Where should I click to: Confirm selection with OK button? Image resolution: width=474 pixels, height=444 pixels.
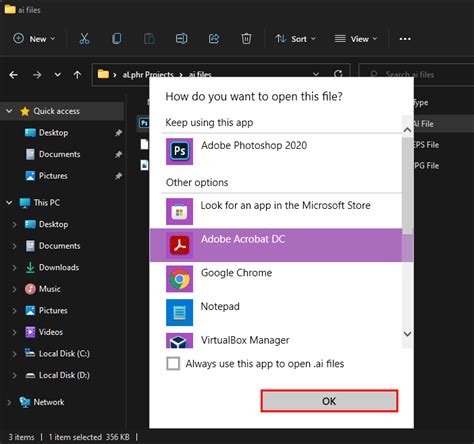329,401
